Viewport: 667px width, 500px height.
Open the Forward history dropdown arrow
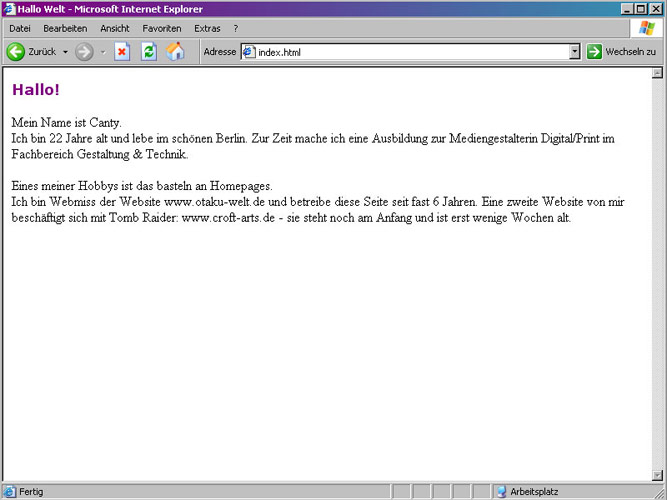click(x=103, y=52)
